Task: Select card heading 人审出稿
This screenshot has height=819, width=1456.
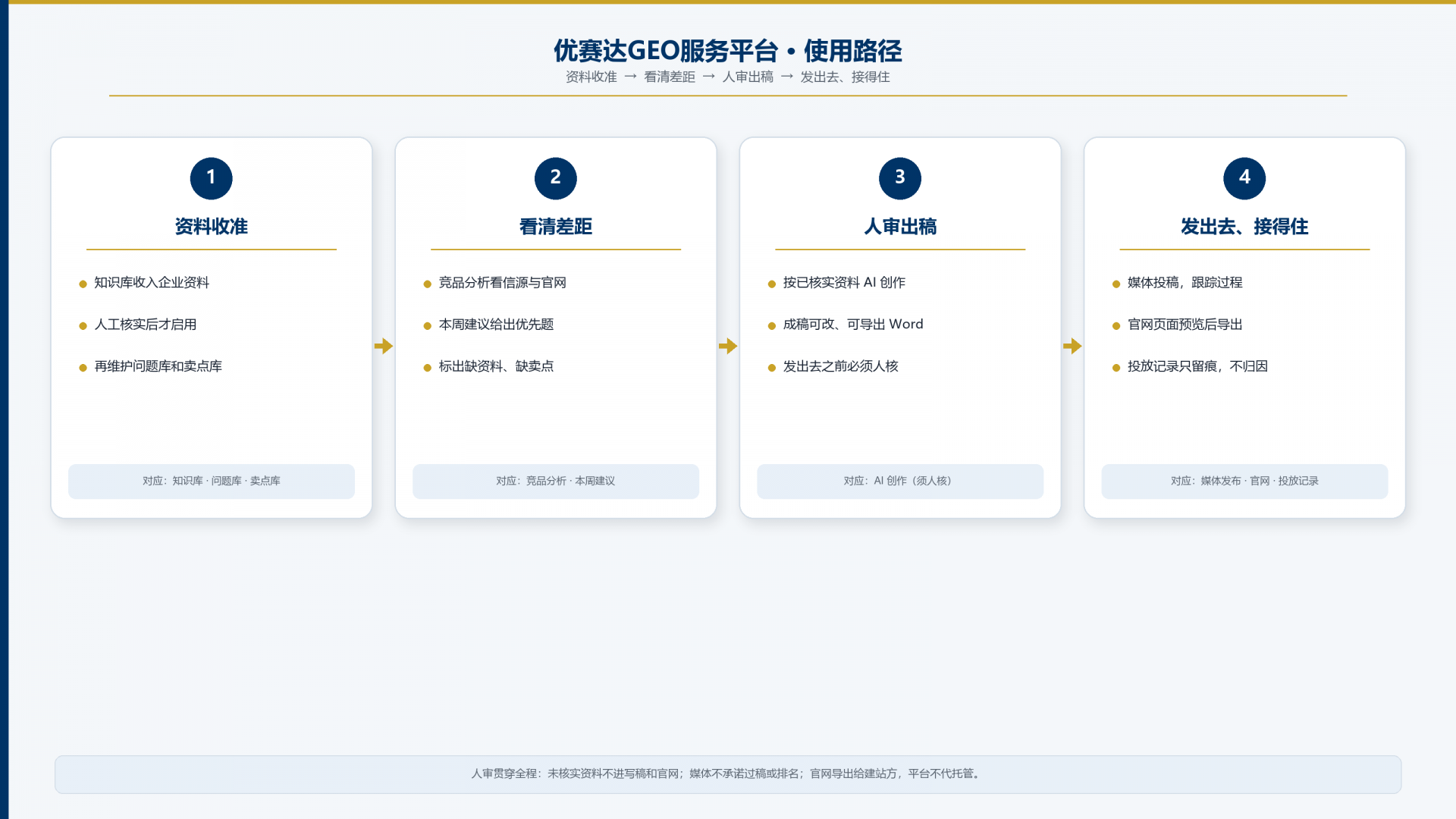Action: pos(900,227)
